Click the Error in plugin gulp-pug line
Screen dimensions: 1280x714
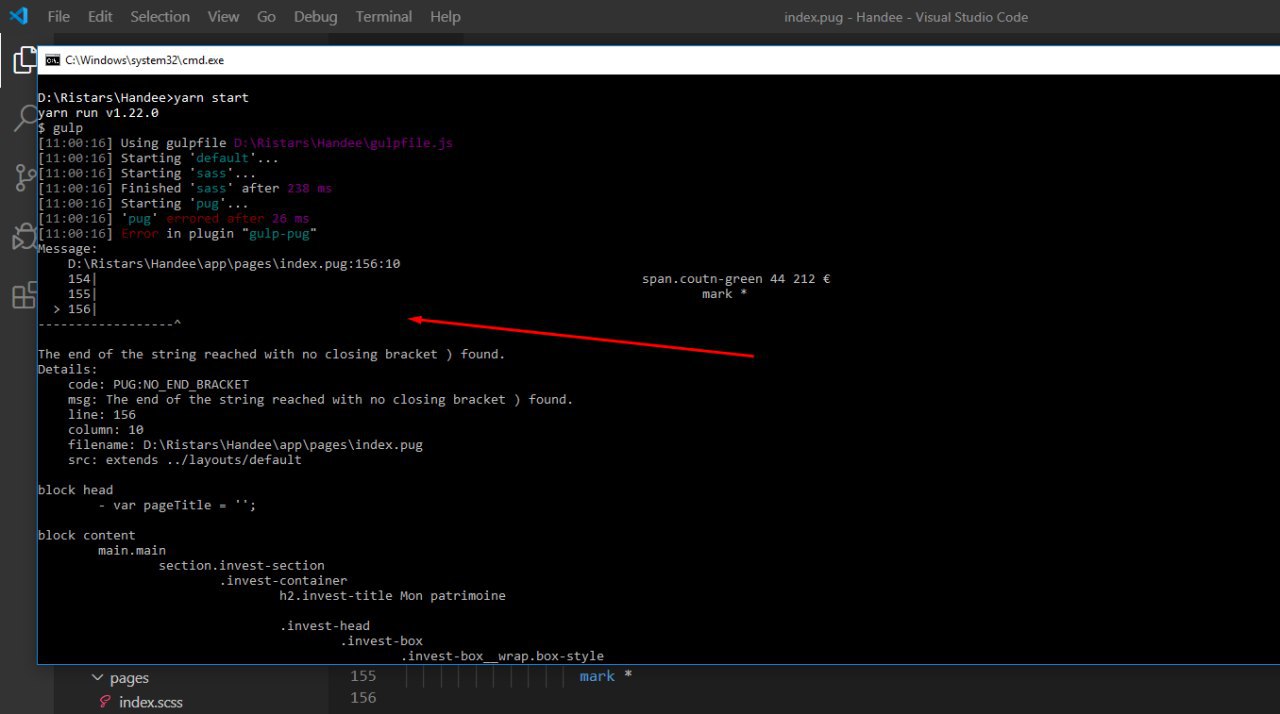(x=177, y=233)
